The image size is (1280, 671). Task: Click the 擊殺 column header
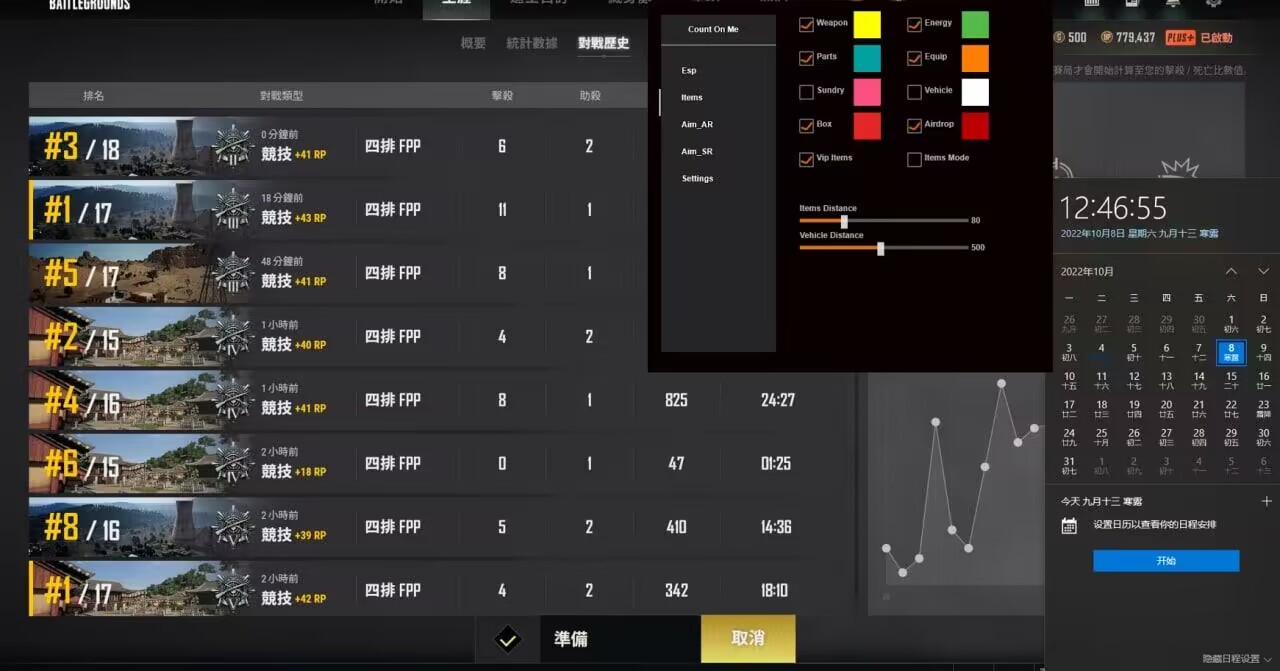click(502, 96)
